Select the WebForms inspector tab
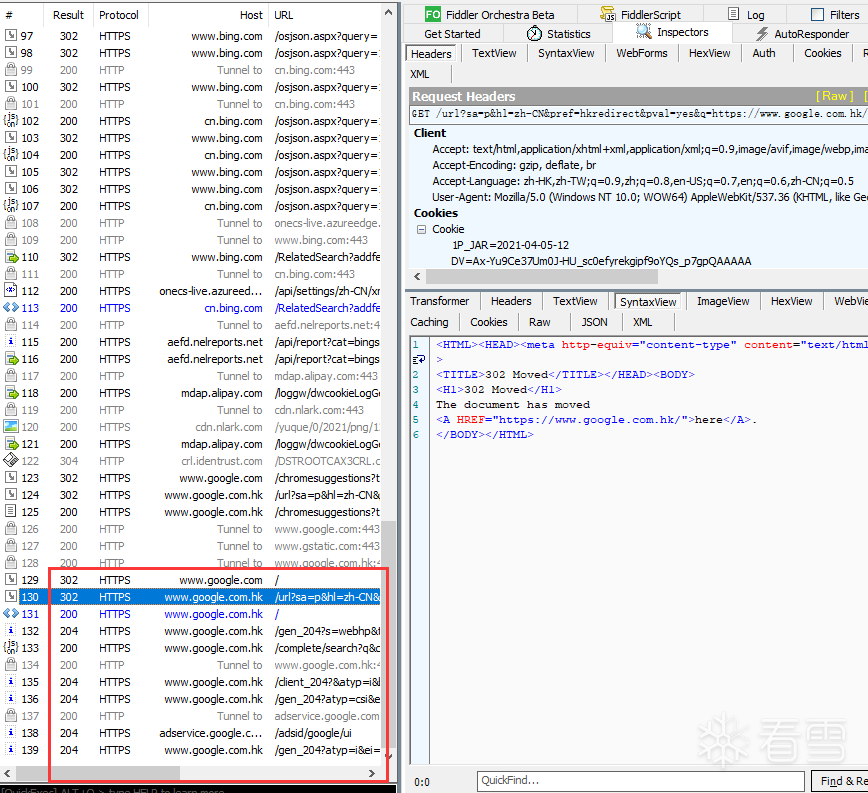The width and height of the screenshot is (868, 793). tap(642, 54)
